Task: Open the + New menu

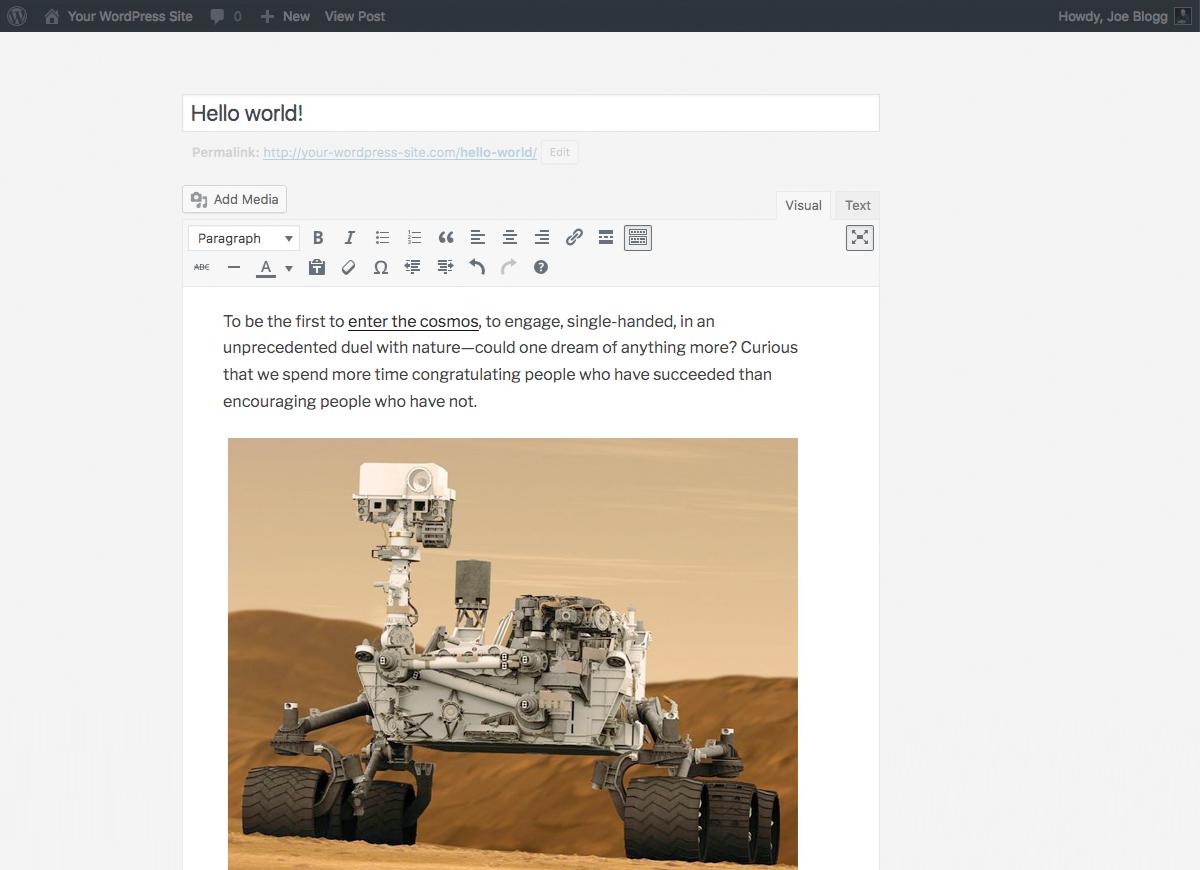Action: [285, 16]
